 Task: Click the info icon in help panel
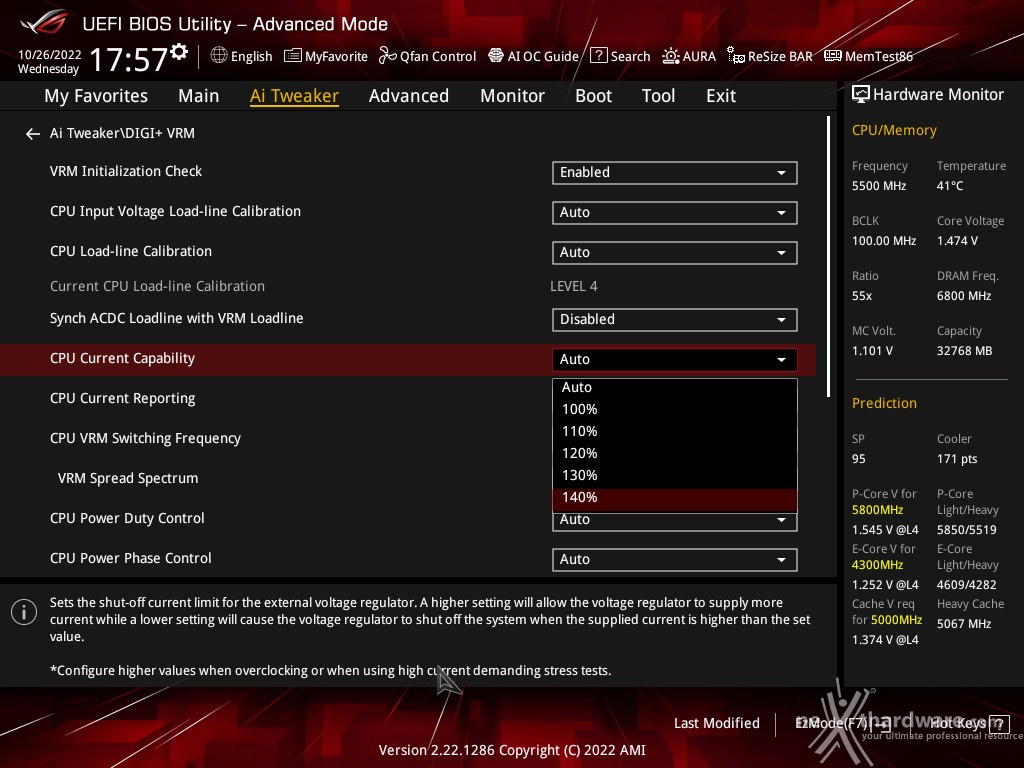tap(24, 613)
